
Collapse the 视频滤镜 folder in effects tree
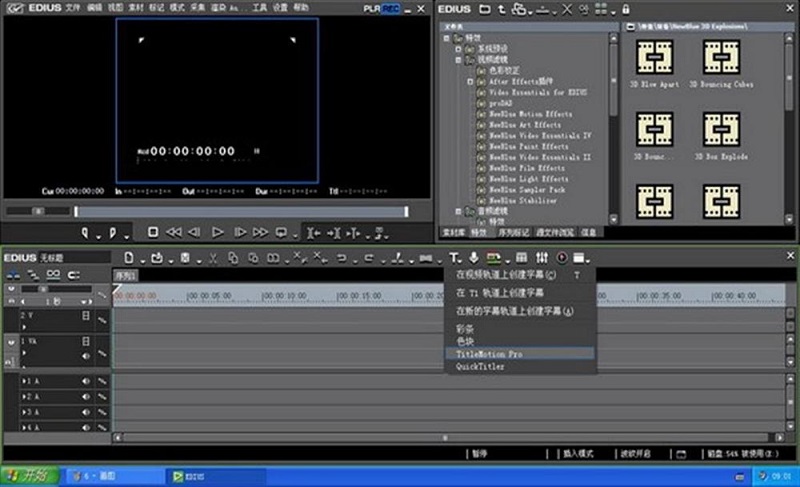459,60
